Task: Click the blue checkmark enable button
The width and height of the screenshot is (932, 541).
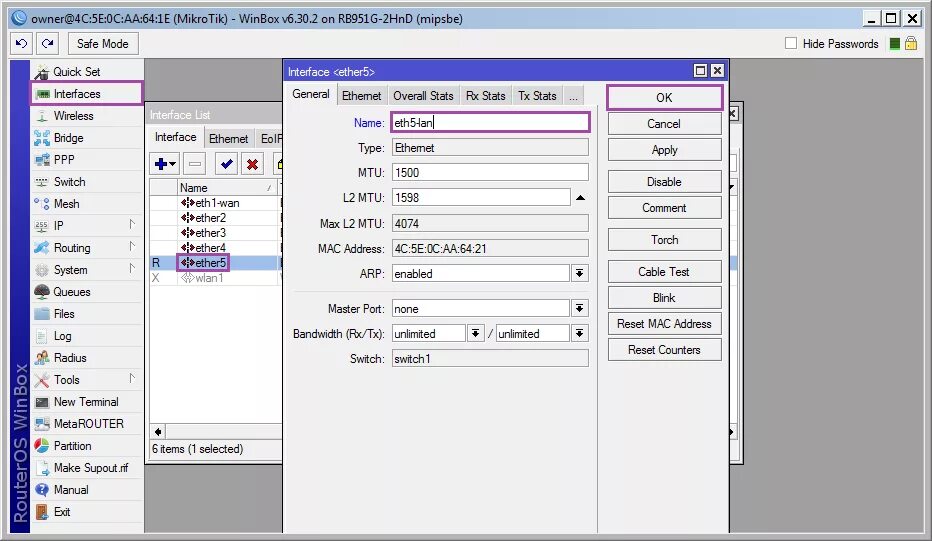Action: (226, 163)
